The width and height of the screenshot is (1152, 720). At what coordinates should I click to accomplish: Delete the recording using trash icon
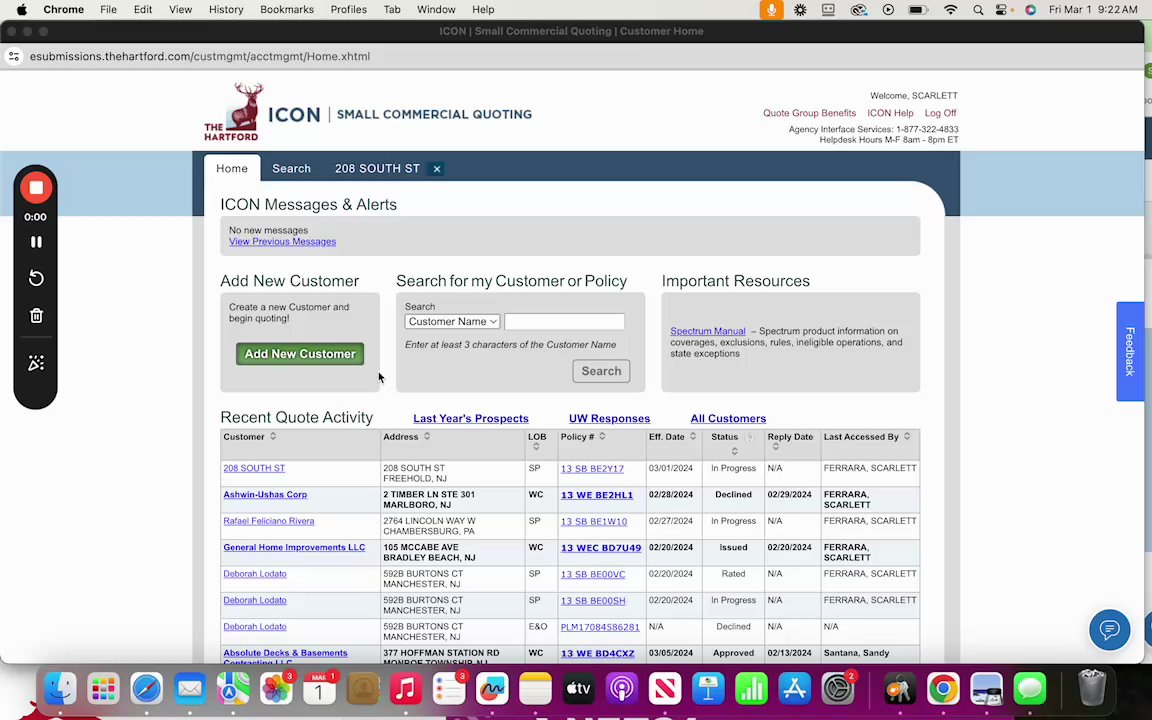35,316
